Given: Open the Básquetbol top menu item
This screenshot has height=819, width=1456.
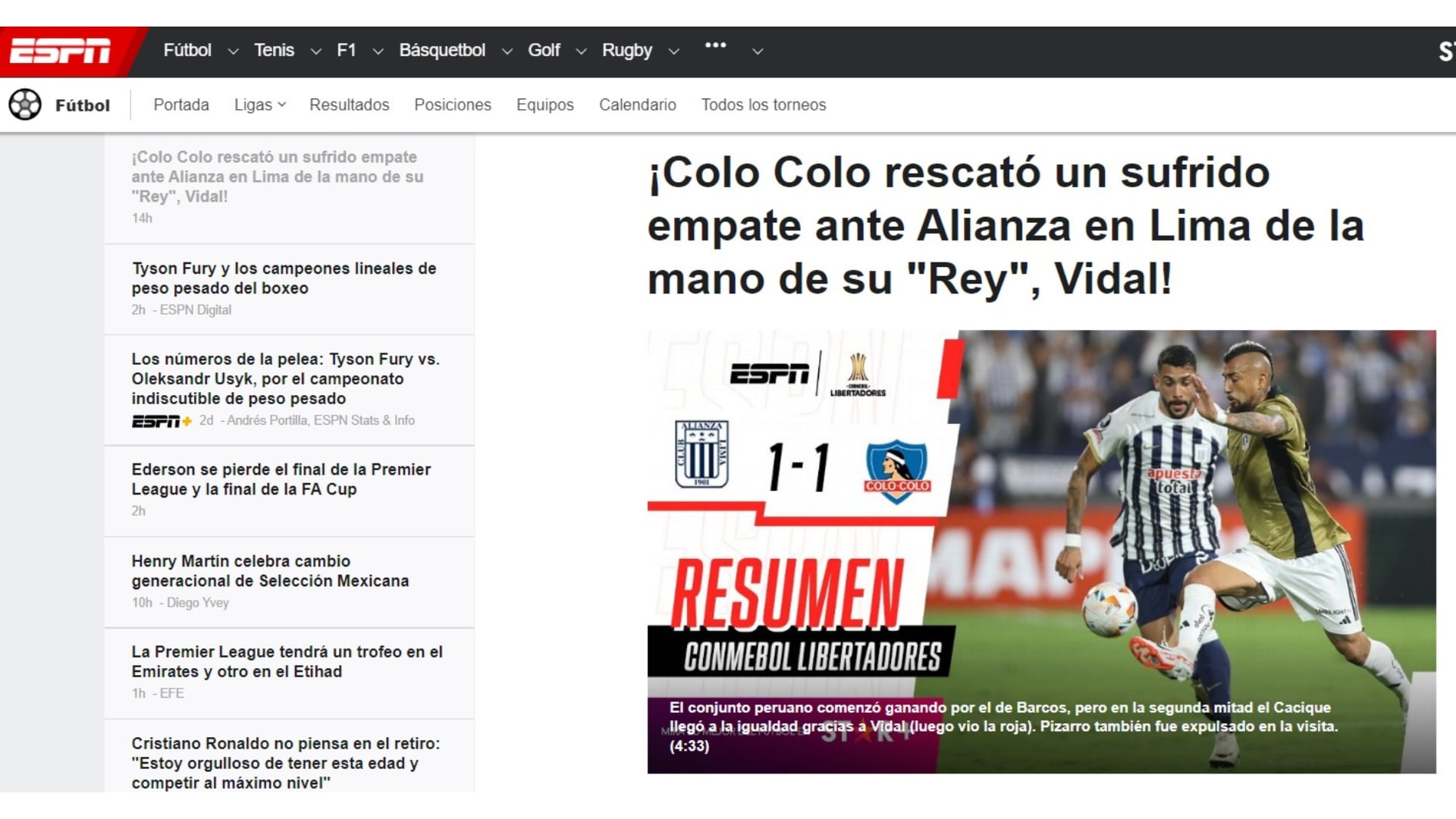Looking at the screenshot, I should coord(442,50).
